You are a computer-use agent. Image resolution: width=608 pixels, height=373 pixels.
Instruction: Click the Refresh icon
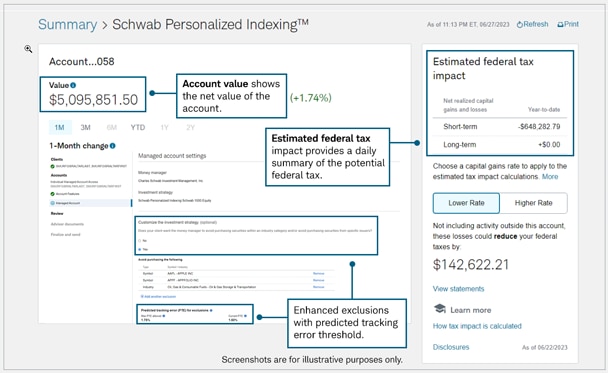520,24
